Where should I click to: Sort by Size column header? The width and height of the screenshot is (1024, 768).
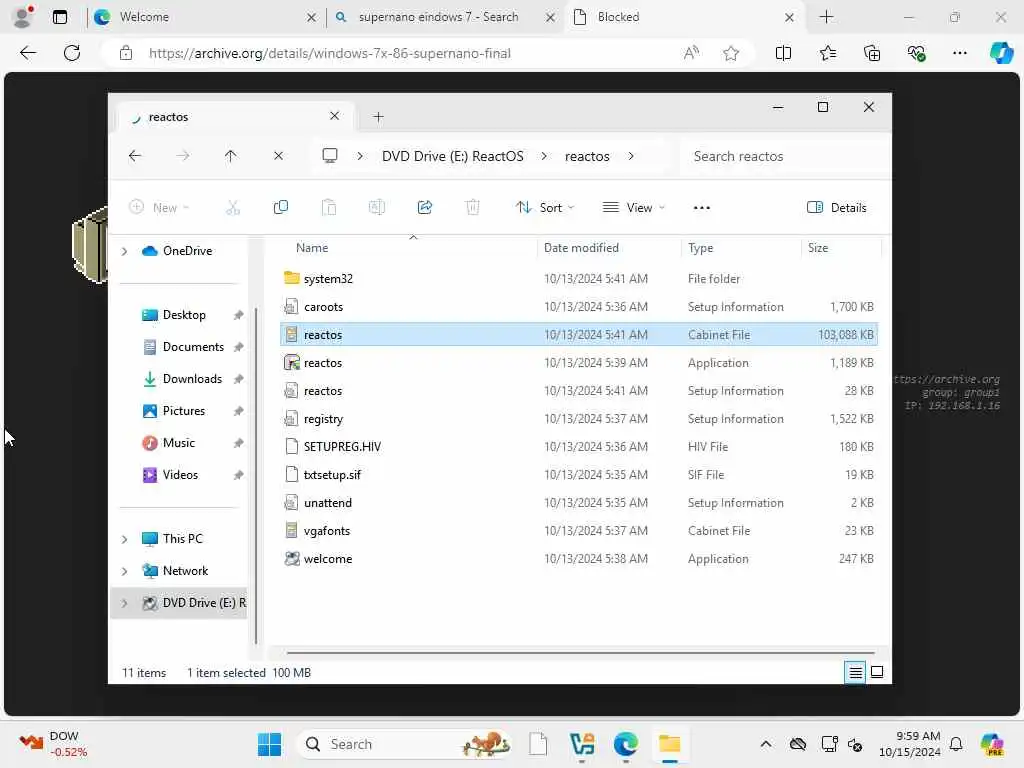tap(818, 248)
